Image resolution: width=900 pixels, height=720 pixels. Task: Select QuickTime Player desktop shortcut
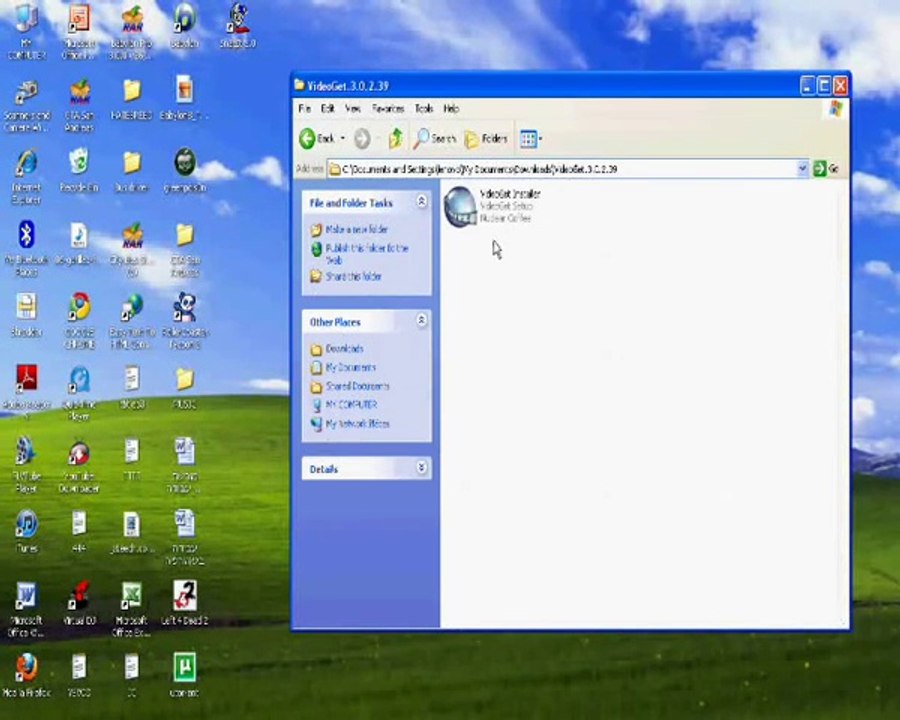(x=79, y=393)
